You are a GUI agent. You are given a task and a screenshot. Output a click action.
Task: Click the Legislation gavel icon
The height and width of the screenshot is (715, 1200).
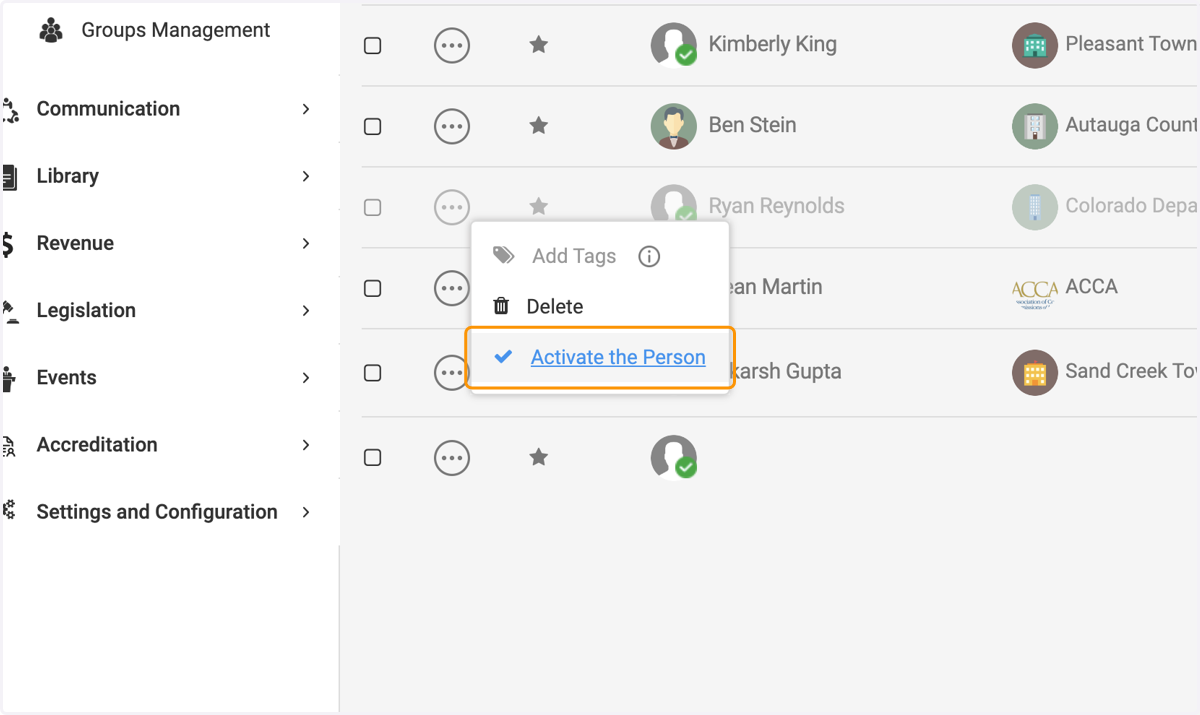[10, 312]
